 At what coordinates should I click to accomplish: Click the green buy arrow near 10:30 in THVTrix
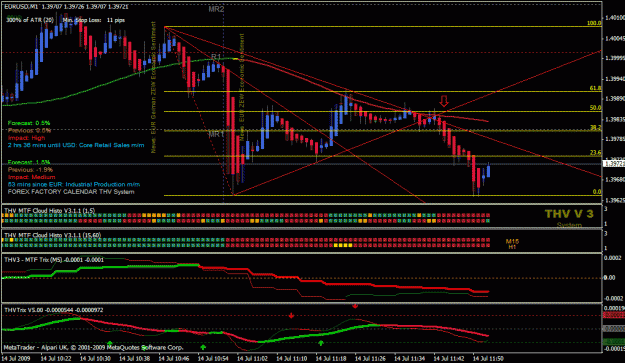point(110,343)
